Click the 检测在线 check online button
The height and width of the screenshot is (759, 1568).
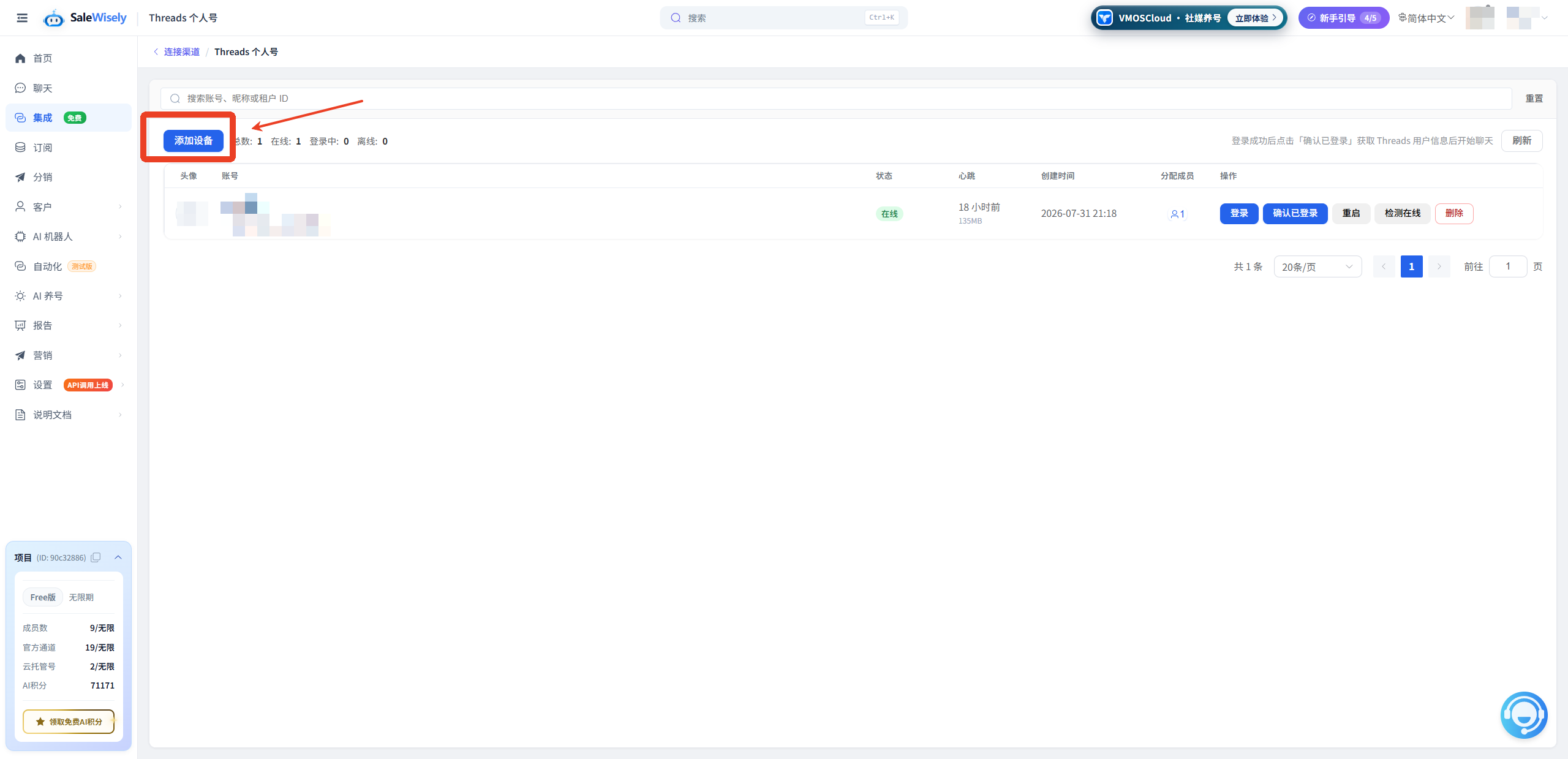point(1403,213)
